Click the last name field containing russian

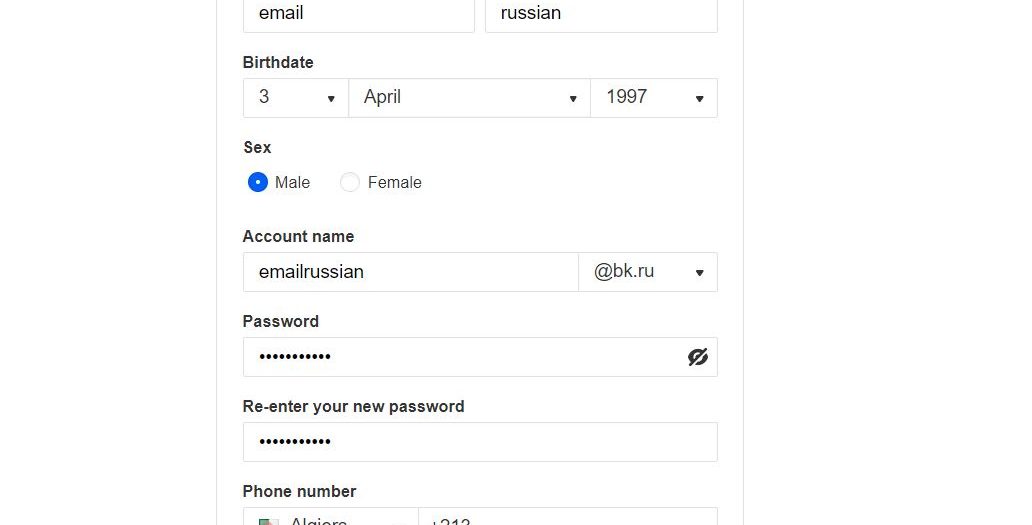pos(601,14)
